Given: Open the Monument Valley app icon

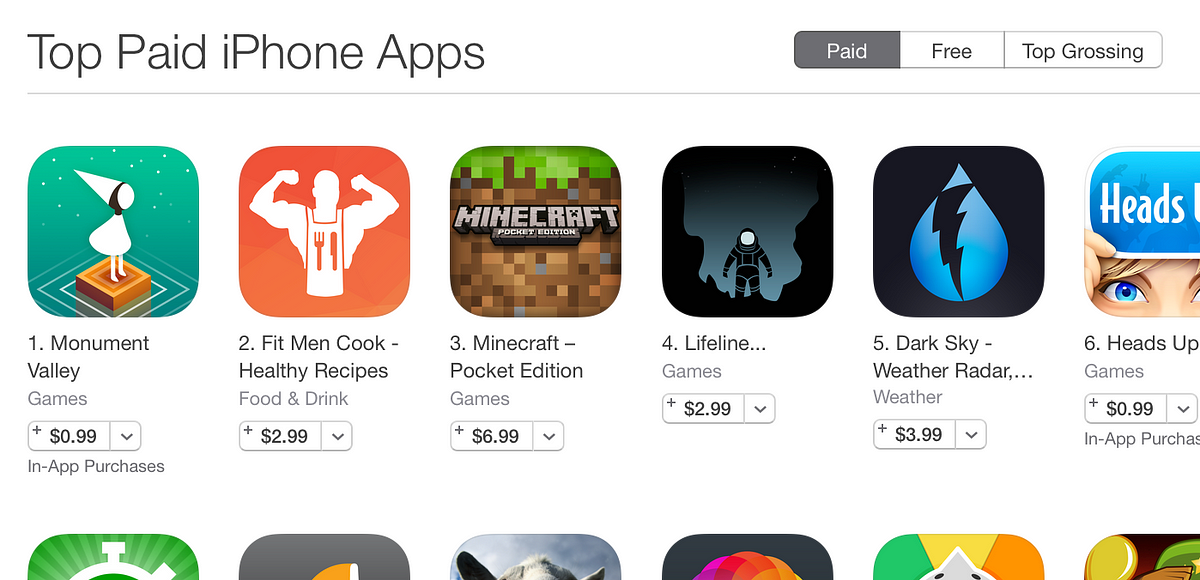Looking at the screenshot, I should (113, 231).
